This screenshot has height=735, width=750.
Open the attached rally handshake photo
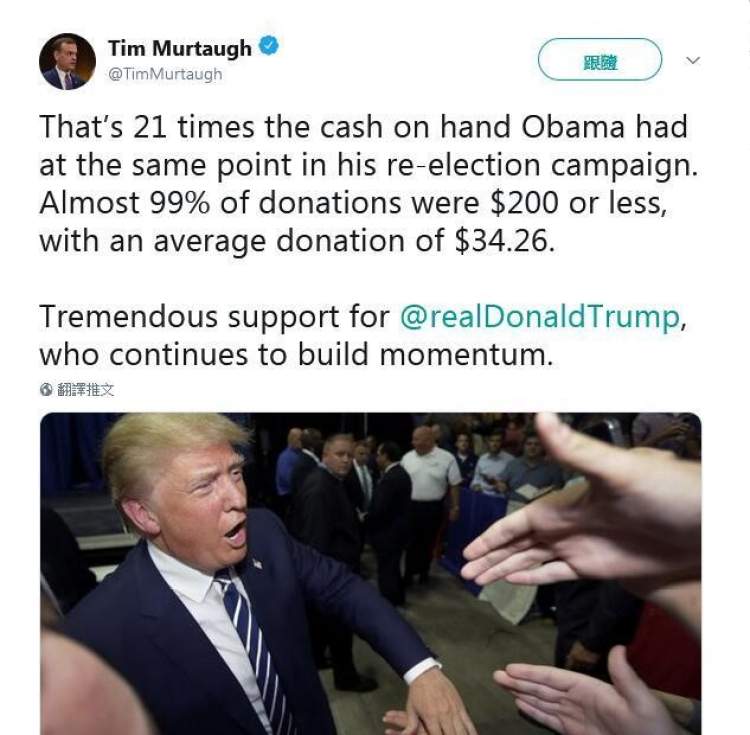click(x=371, y=573)
